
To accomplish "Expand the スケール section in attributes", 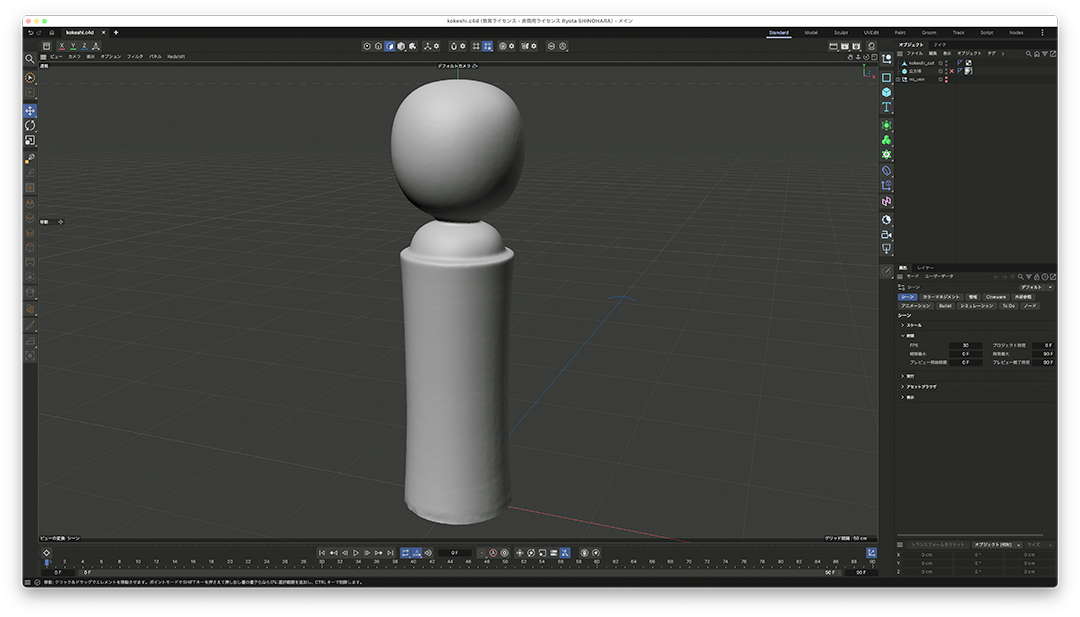I will click(x=913, y=325).
